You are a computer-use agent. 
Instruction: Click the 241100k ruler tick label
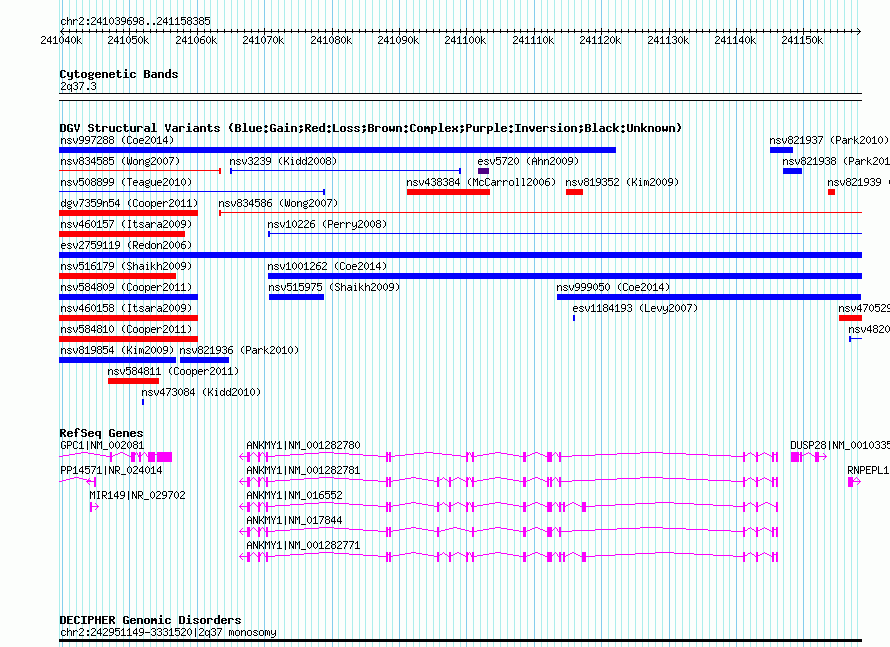[x=465, y=40]
